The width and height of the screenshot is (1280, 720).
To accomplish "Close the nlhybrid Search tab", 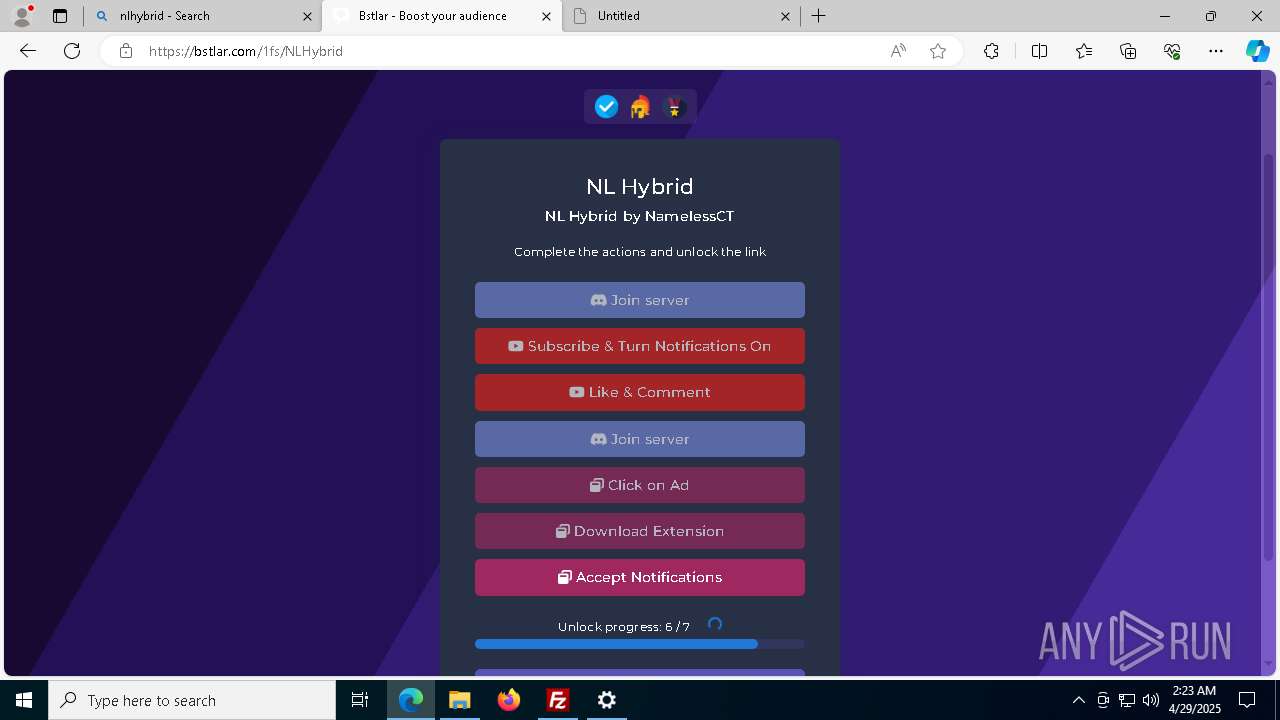I will coord(307,16).
